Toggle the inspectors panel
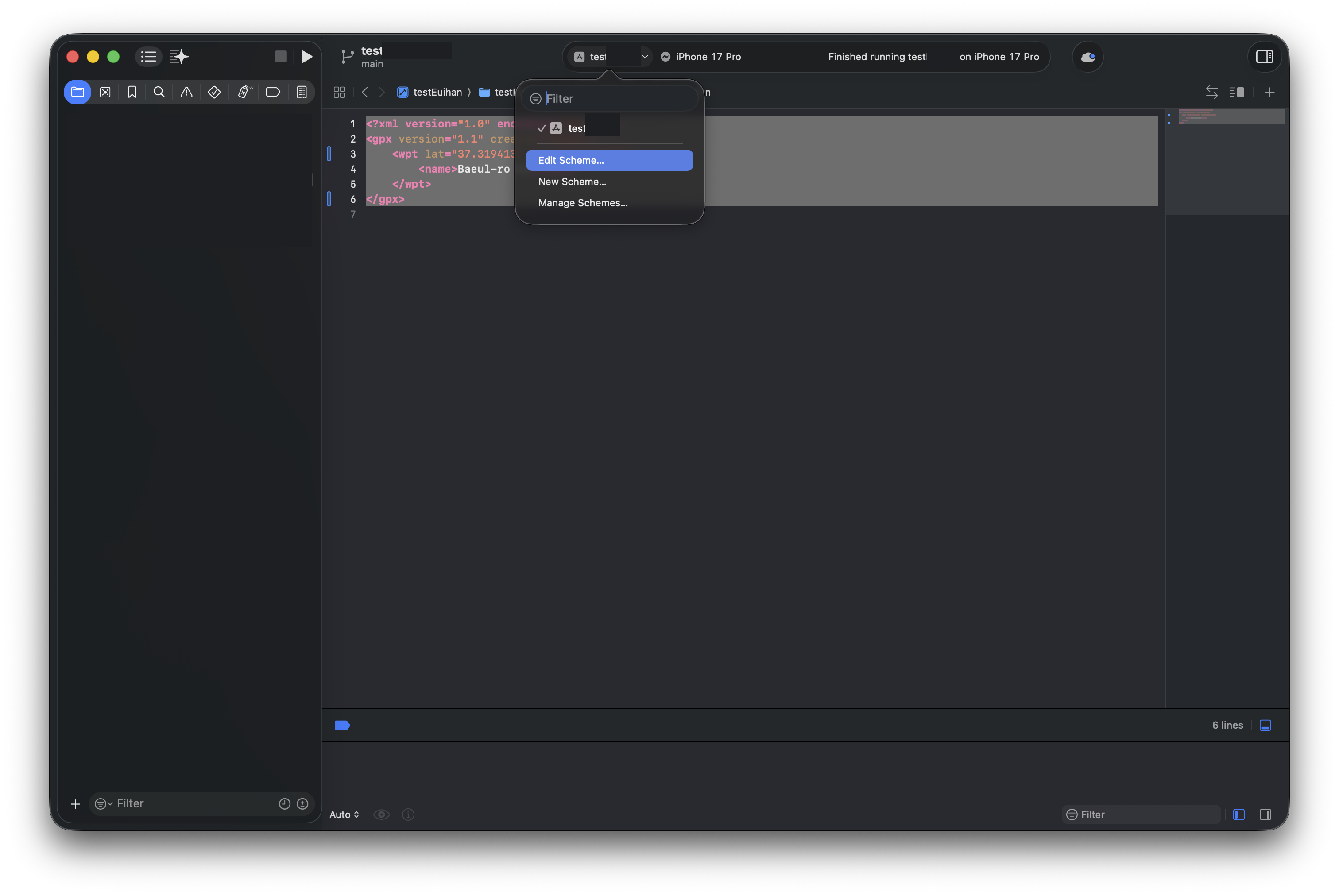 tap(1264, 57)
